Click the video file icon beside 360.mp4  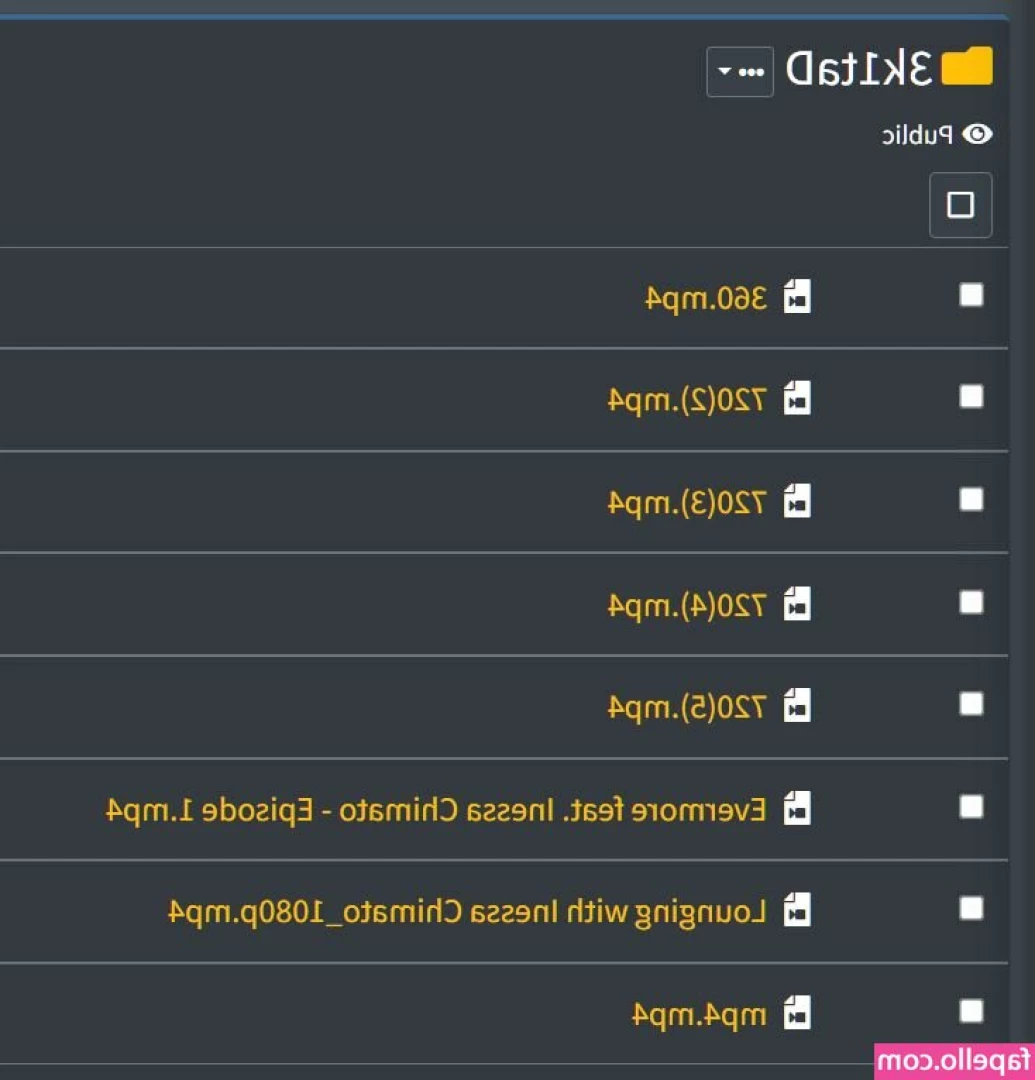pos(796,297)
